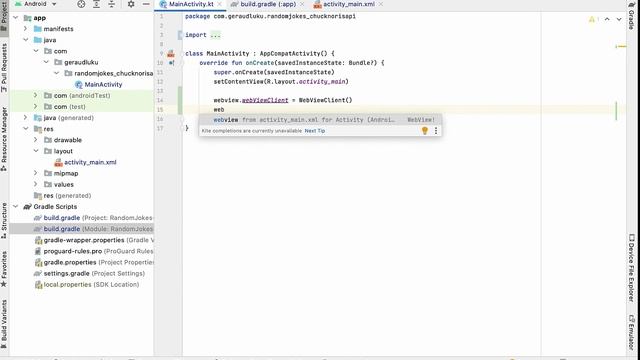Expand the mipmap folder

click(36, 173)
